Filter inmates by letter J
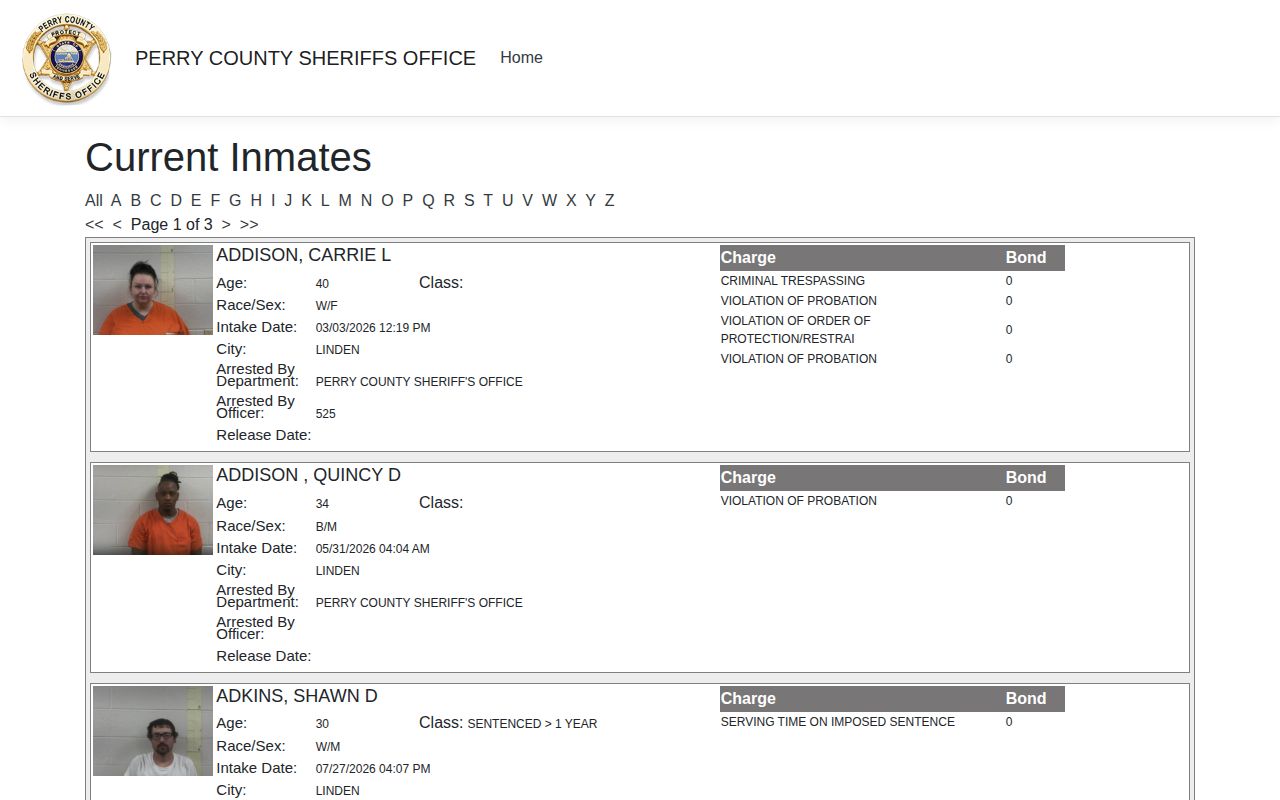This screenshot has width=1280, height=800. (x=288, y=200)
